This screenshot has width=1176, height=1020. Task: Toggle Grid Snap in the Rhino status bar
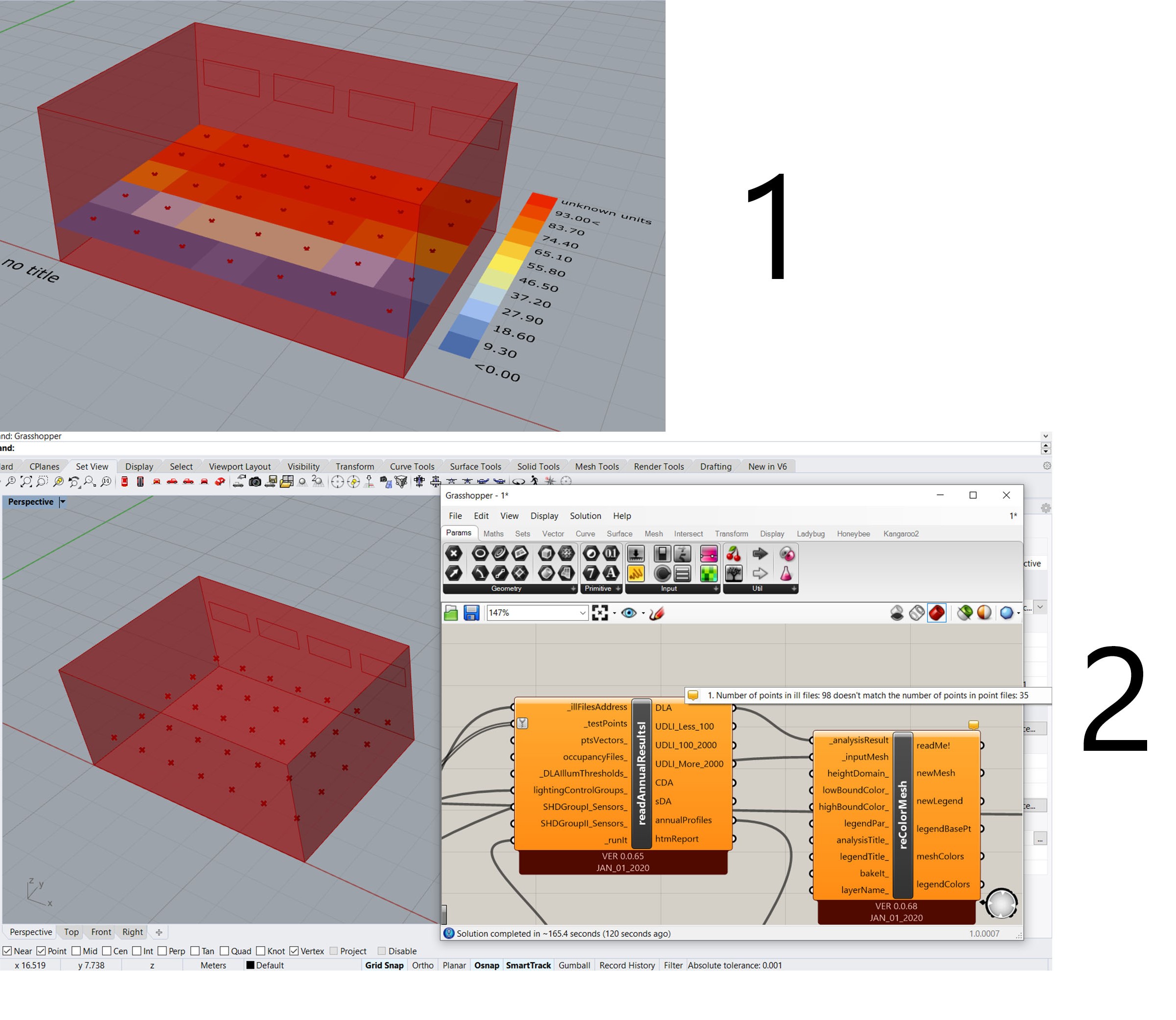tap(385, 966)
